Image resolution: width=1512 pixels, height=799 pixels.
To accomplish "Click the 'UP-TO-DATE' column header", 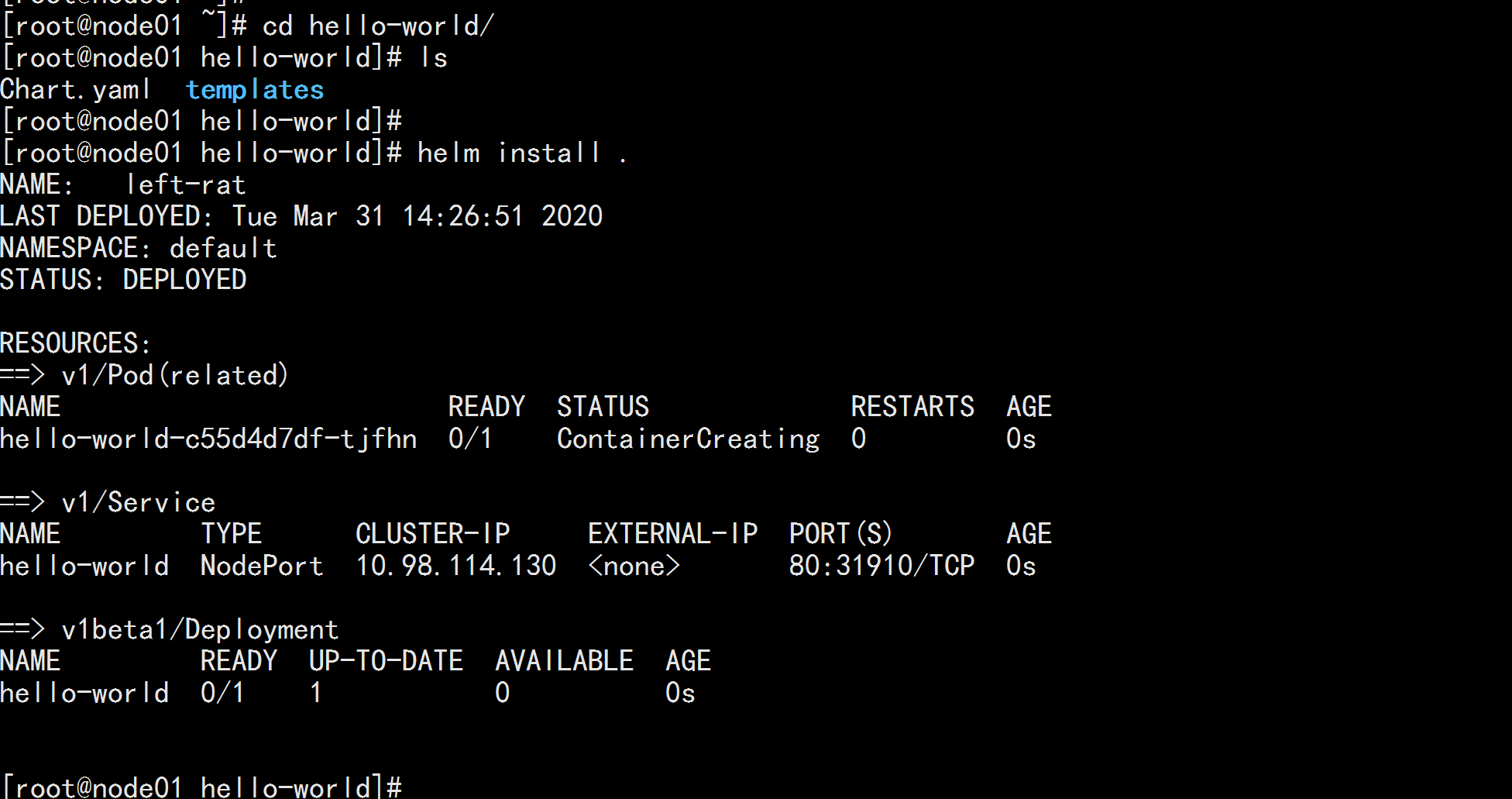I will pyautogui.click(x=387, y=661).
